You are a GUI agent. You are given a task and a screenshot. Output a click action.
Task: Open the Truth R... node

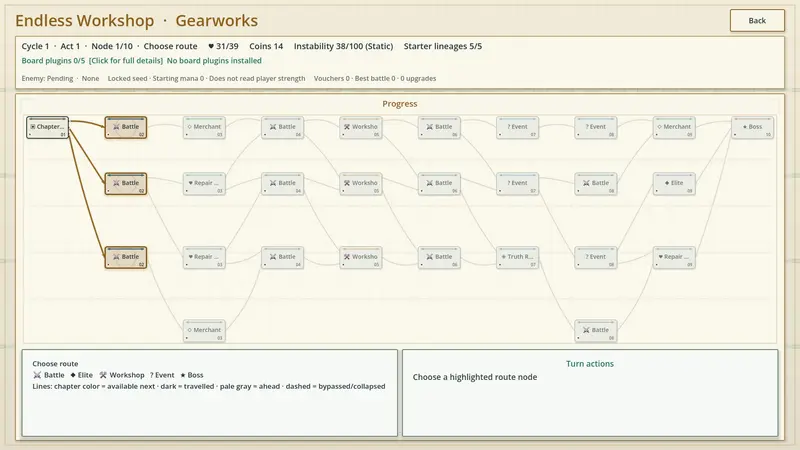click(517, 258)
